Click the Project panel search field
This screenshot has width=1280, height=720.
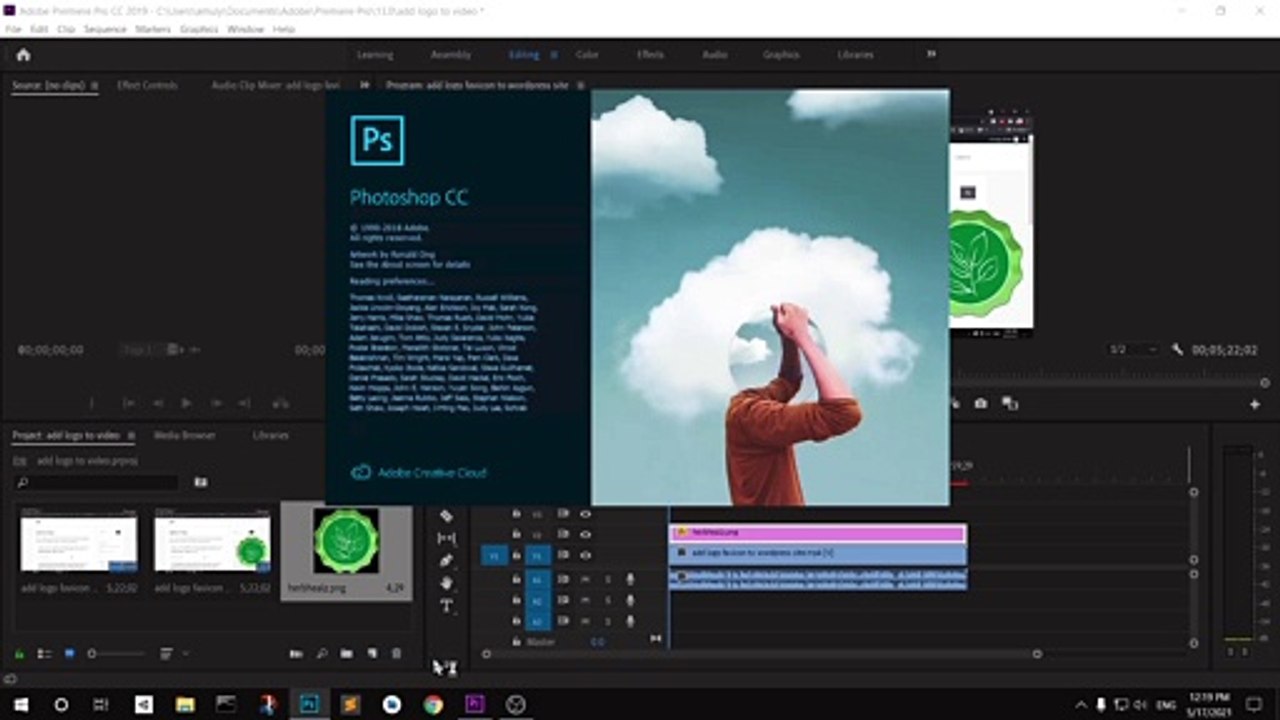[x=97, y=482]
